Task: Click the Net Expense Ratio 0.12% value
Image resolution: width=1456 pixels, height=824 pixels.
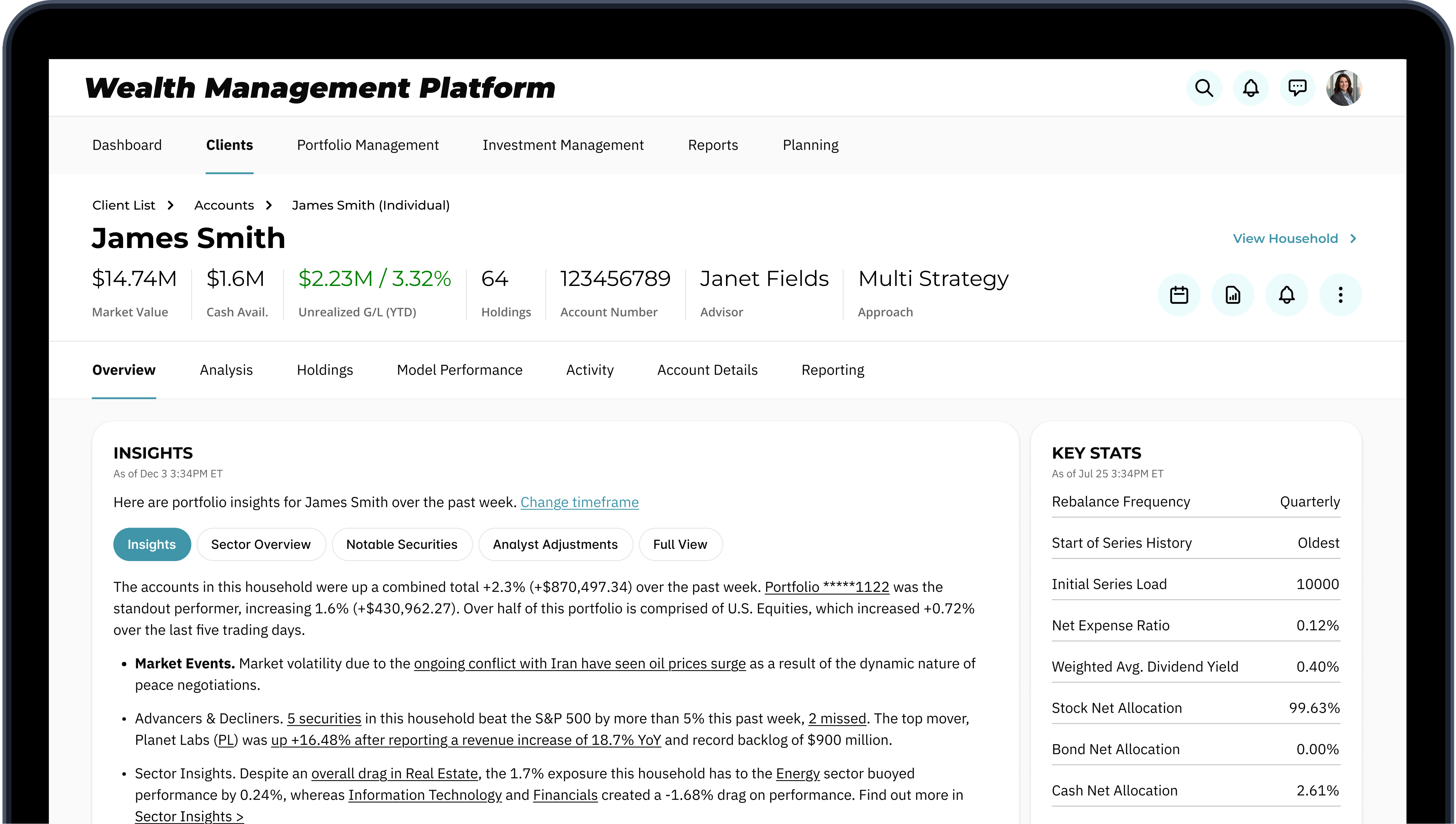Action: point(1317,625)
